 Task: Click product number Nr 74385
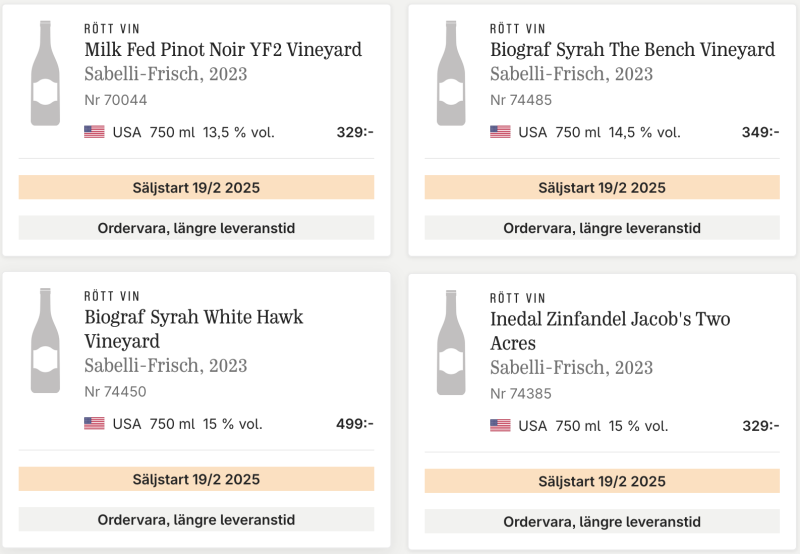pos(521,394)
